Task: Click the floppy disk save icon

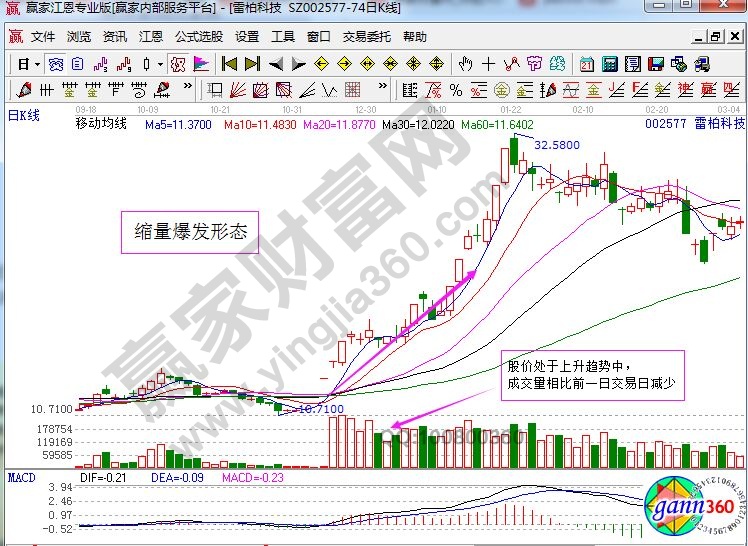Action: [x=657, y=64]
